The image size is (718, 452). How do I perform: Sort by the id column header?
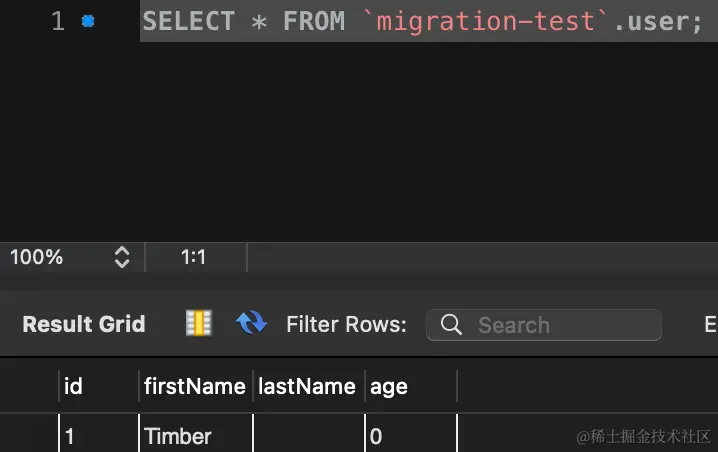click(x=99, y=387)
